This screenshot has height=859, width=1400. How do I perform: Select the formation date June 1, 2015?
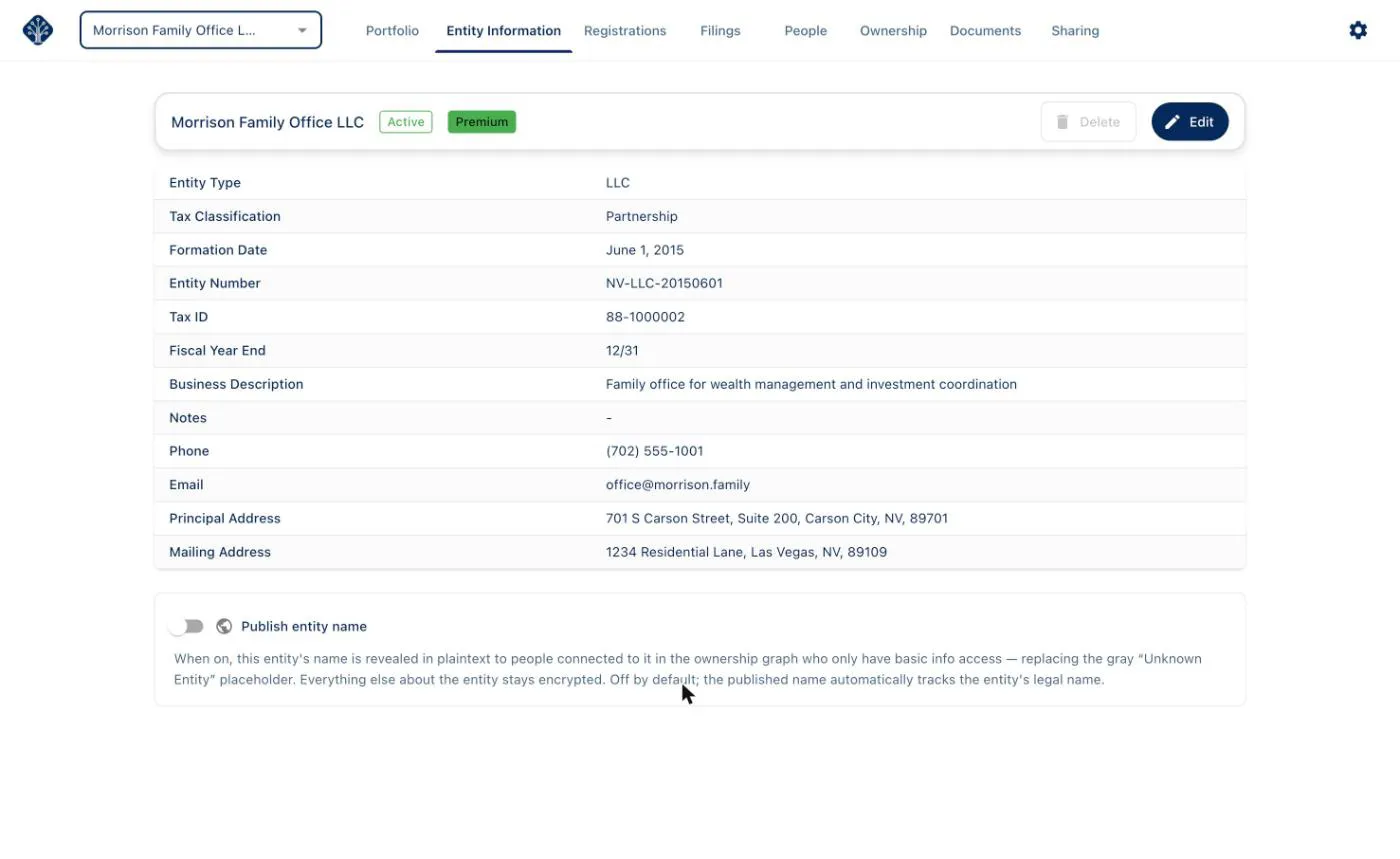645,250
